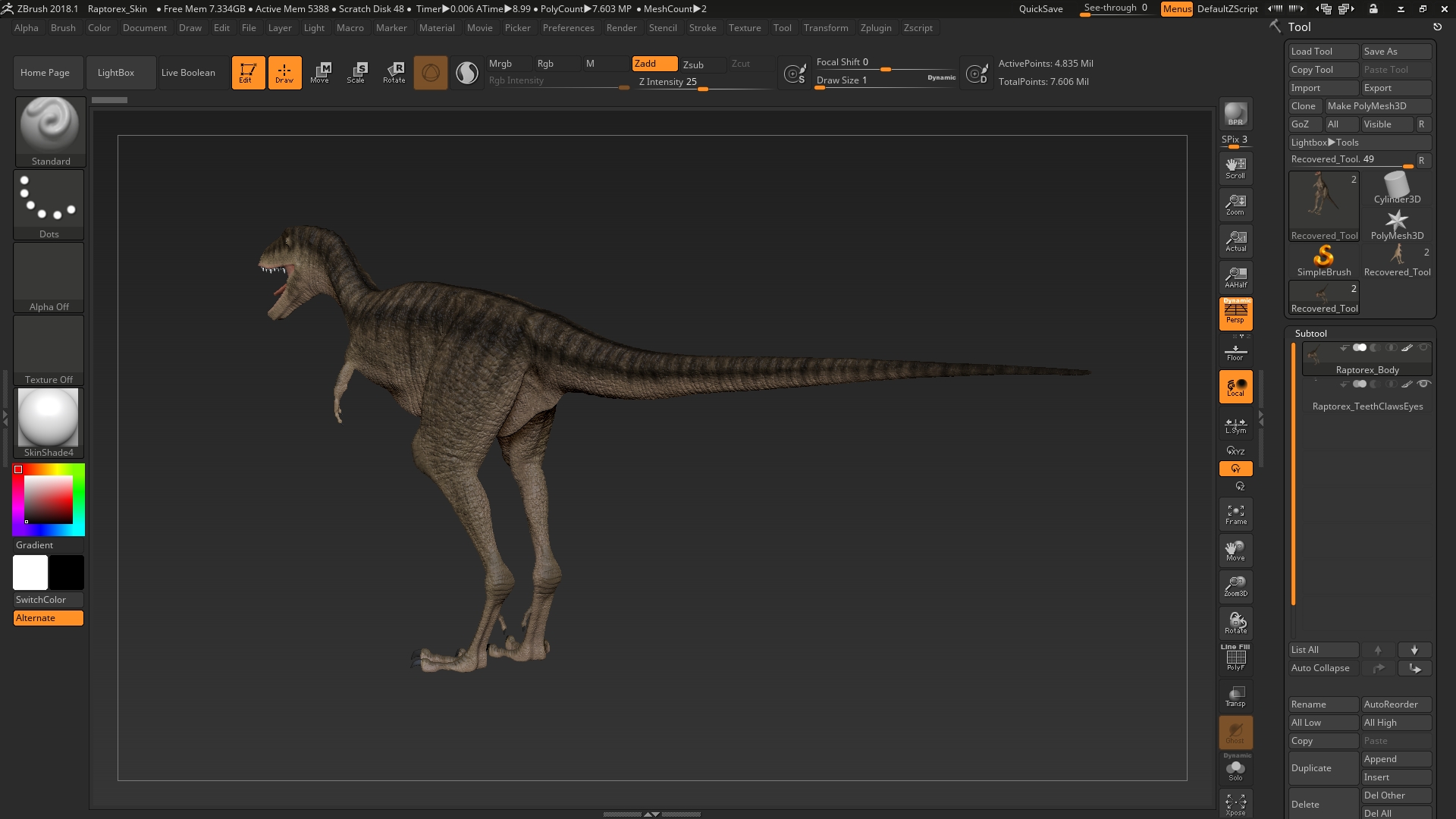This screenshot has height=819, width=1456.
Task: Click the canvas Rotate navigation icon
Action: coord(1235,623)
